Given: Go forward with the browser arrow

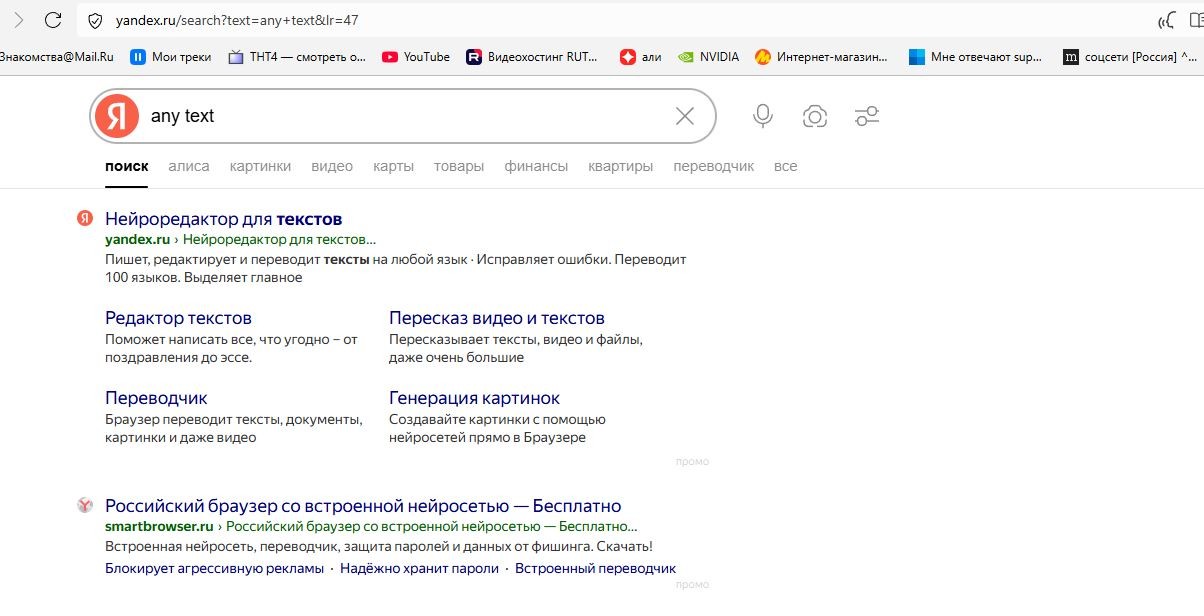Looking at the screenshot, I should (x=18, y=20).
